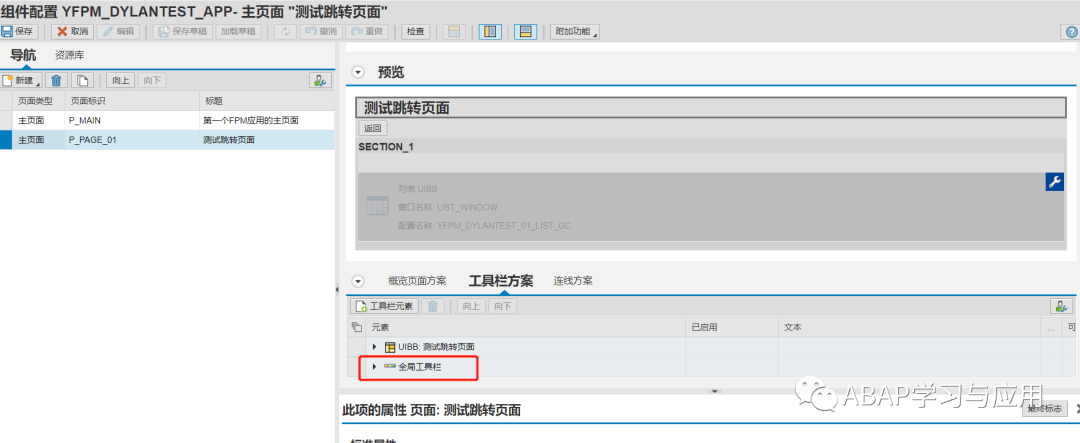
Task: Click the 重做 redo button
Action: [x=367, y=32]
